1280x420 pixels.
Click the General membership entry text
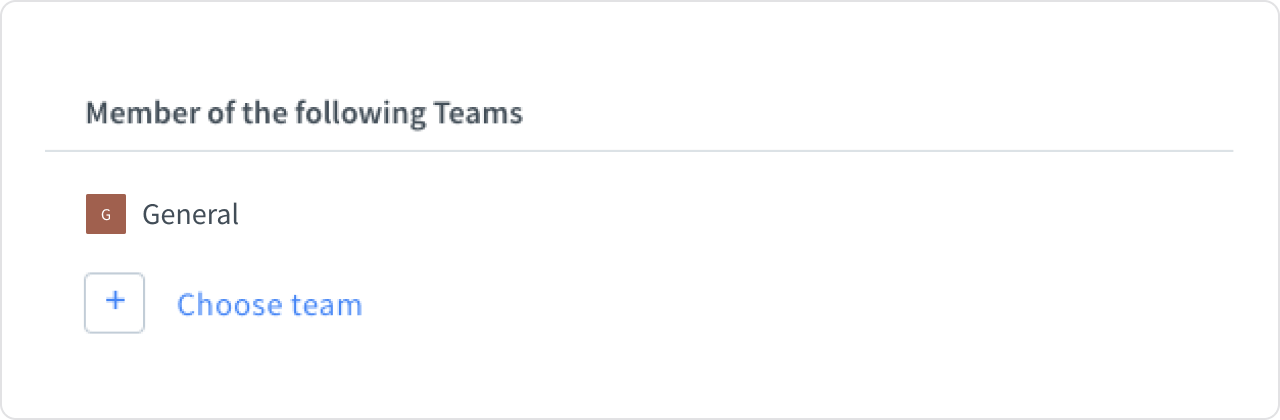(190, 214)
